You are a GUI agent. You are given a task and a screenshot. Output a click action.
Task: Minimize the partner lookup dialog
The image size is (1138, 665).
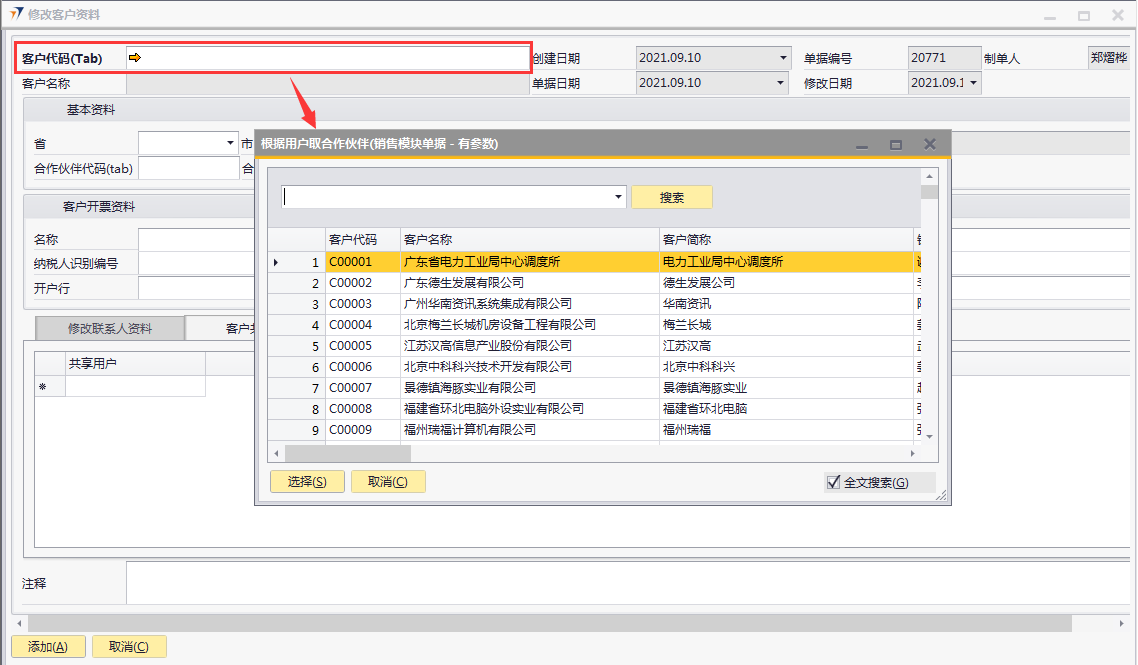click(x=862, y=145)
